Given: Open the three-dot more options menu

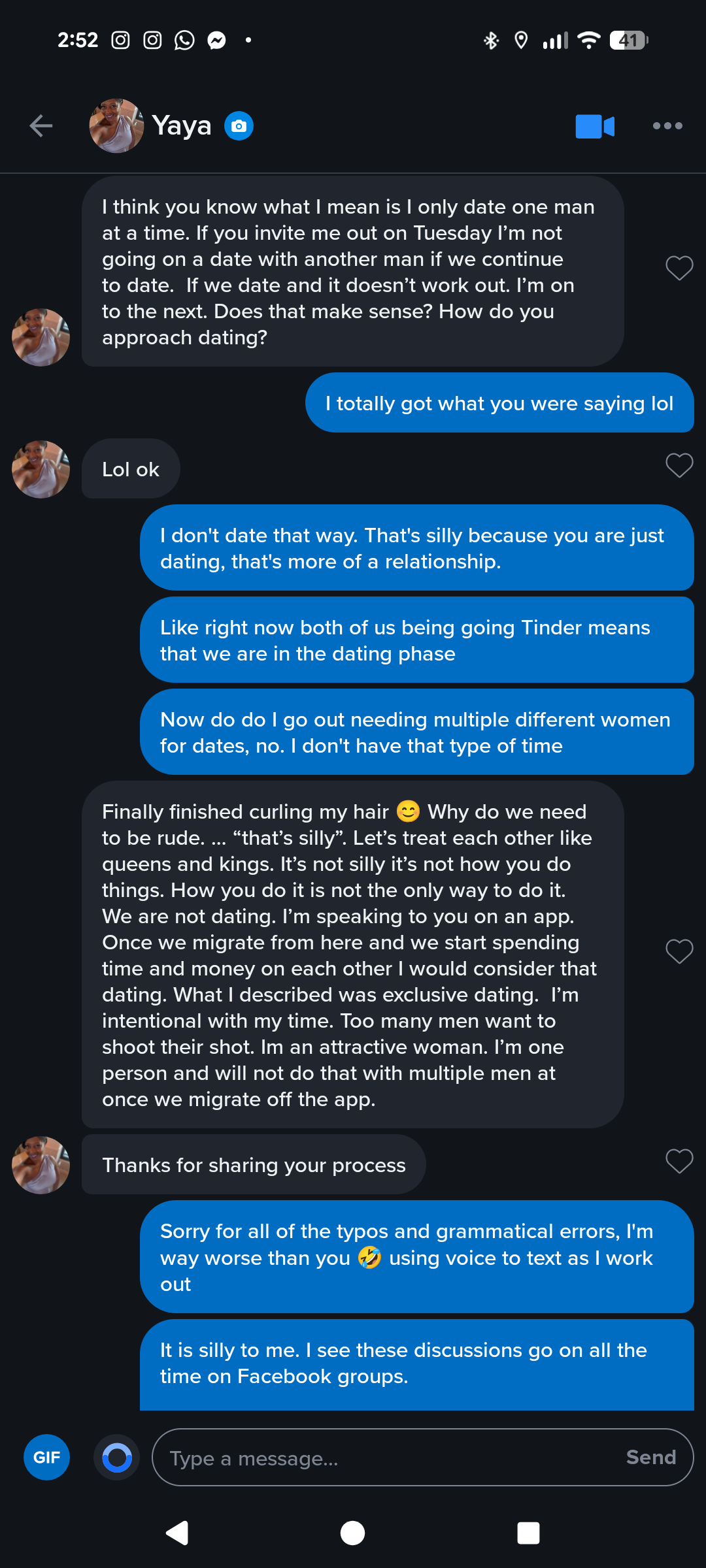Looking at the screenshot, I should click(667, 126).
